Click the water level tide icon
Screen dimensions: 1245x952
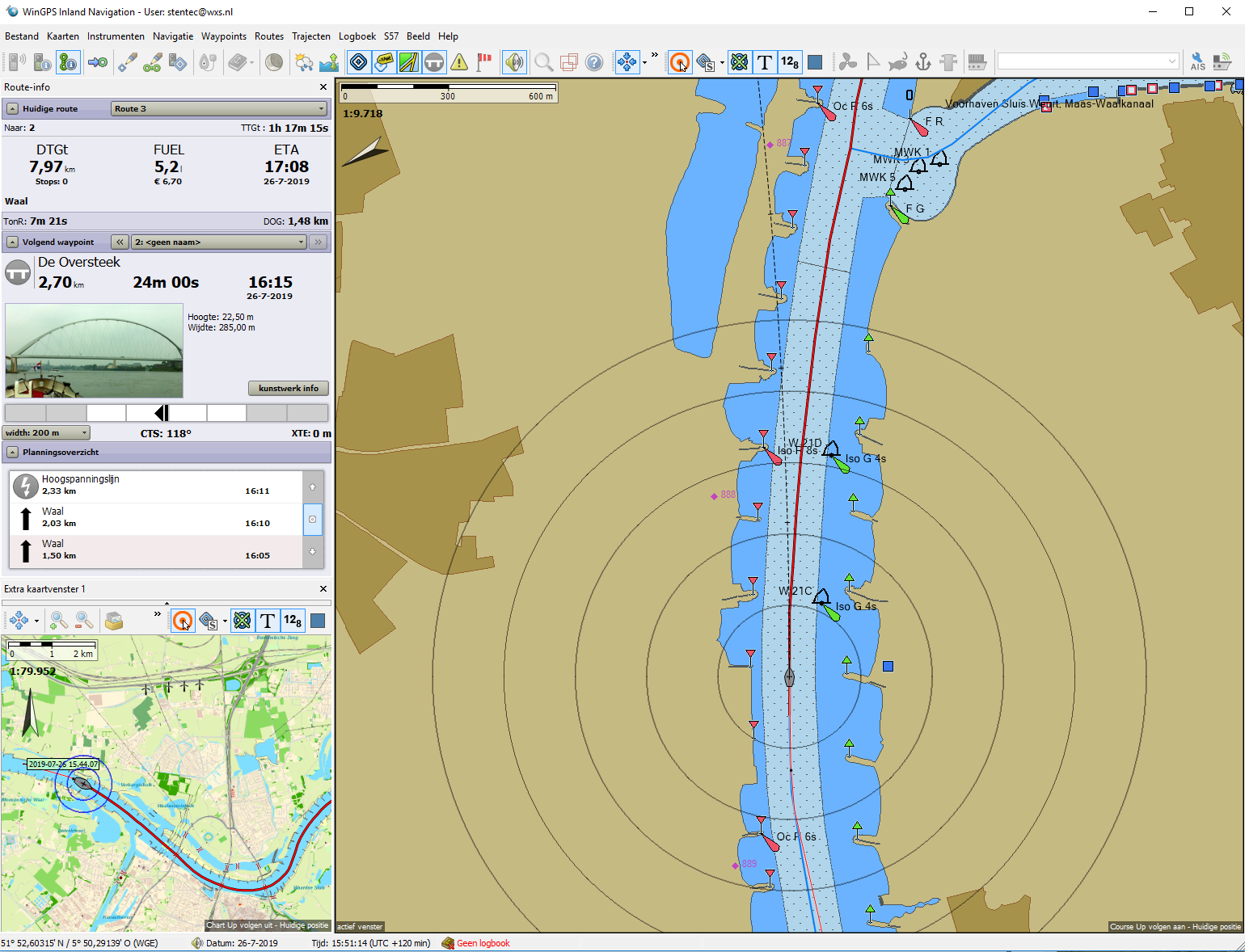tap(328, 62)
